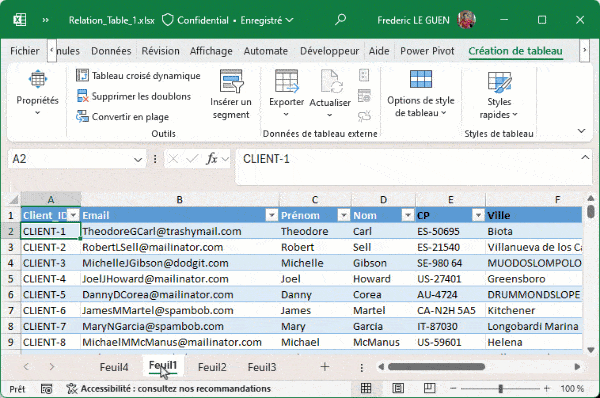Switch to Page Layout view in status bar
This screenshot has width=600, height=398.
click(398, 388)
